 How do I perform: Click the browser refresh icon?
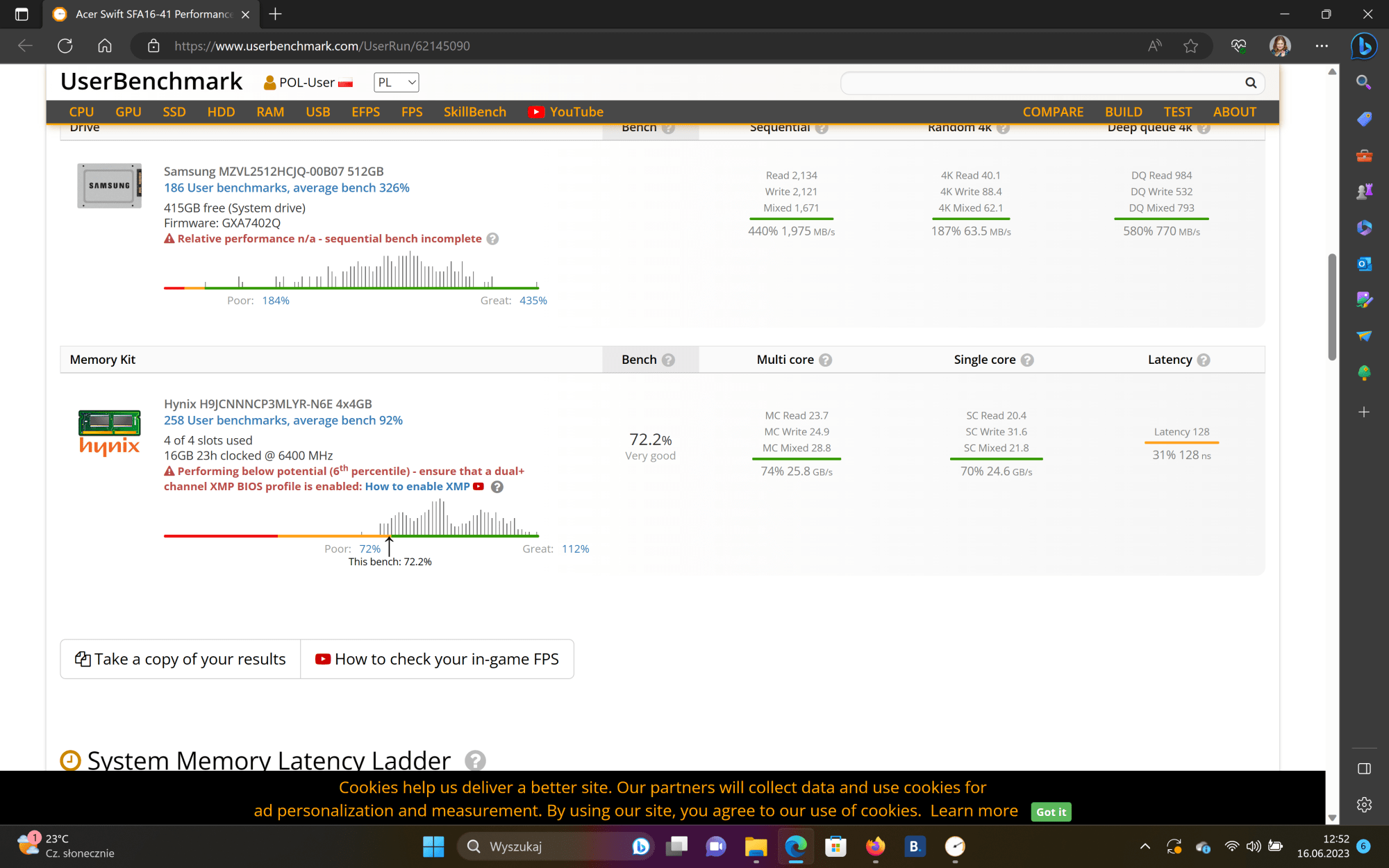(65, 46)
